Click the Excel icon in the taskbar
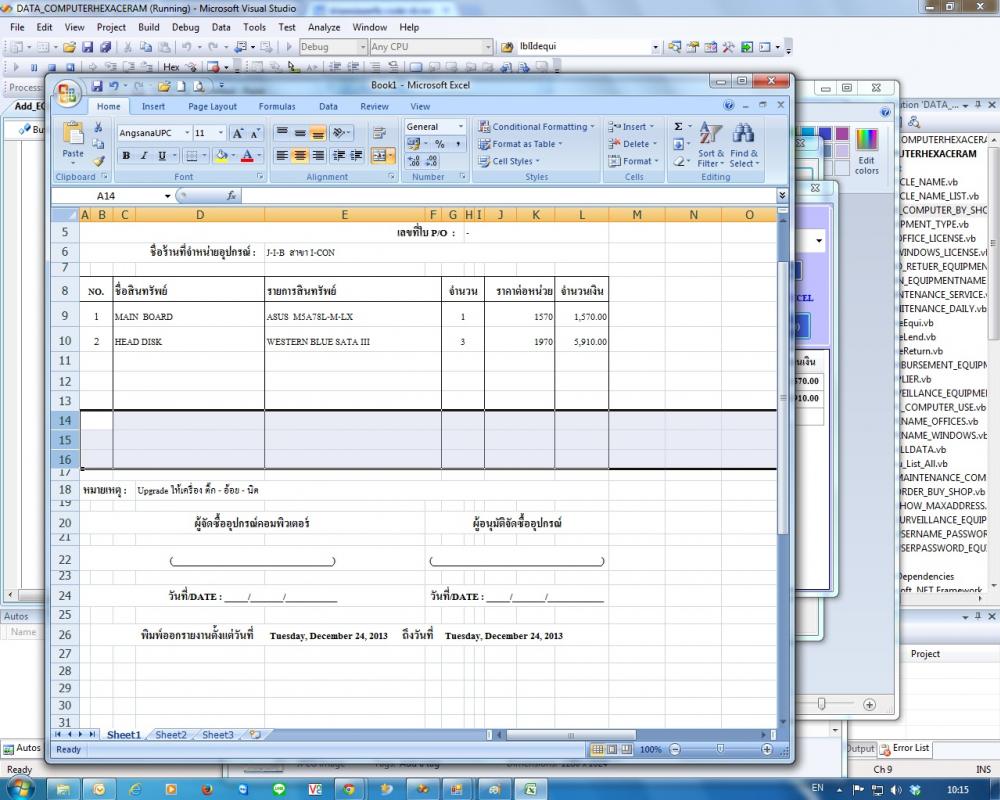Image resolution: width=1000 pixels, height=800 pixels. tap(530, 789)
